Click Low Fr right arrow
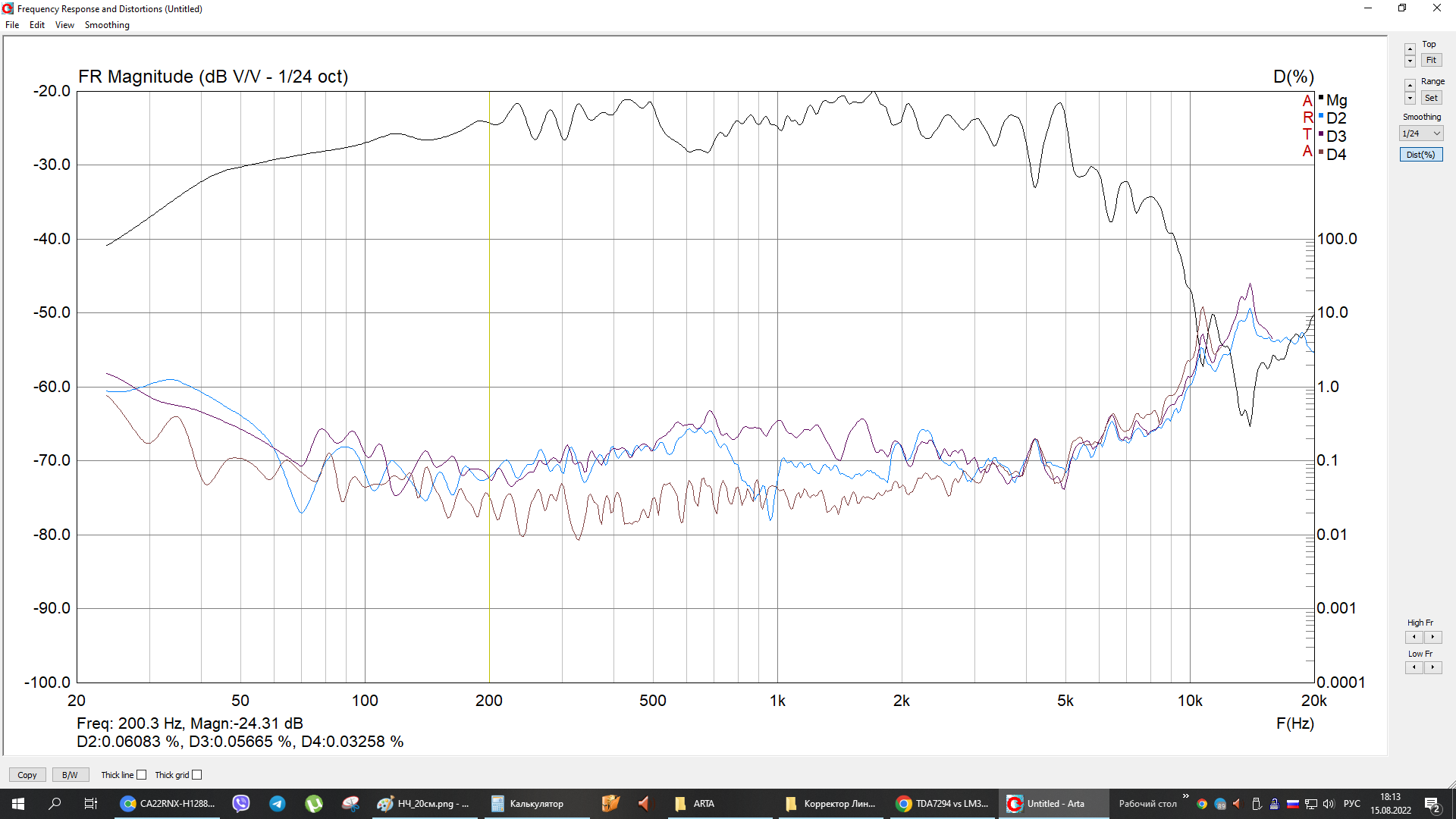Screen dimensions: 1456x819 [1432, 667]
